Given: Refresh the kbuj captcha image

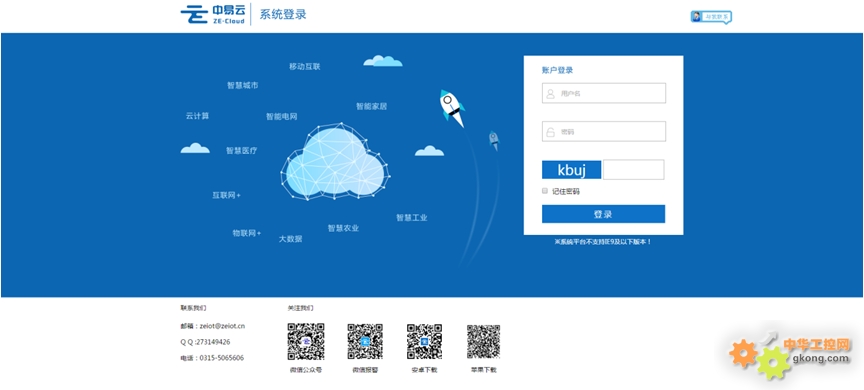Looking at the screenshot, I should click(x=571, y=170).
